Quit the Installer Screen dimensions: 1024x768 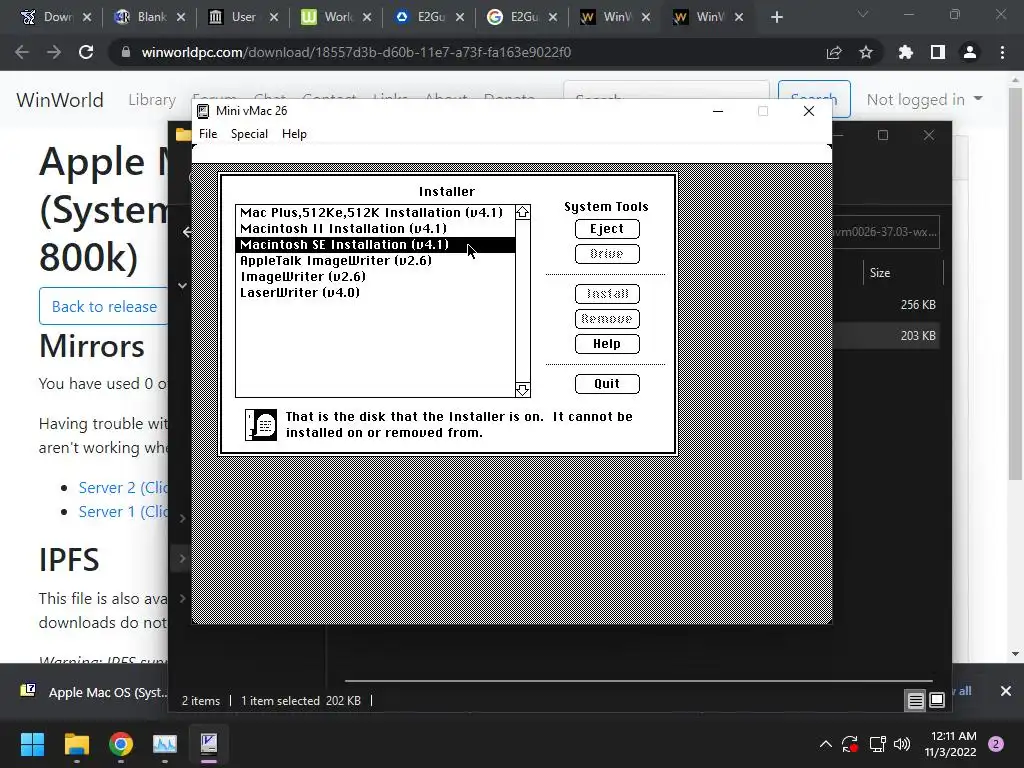tap(607, 383)
